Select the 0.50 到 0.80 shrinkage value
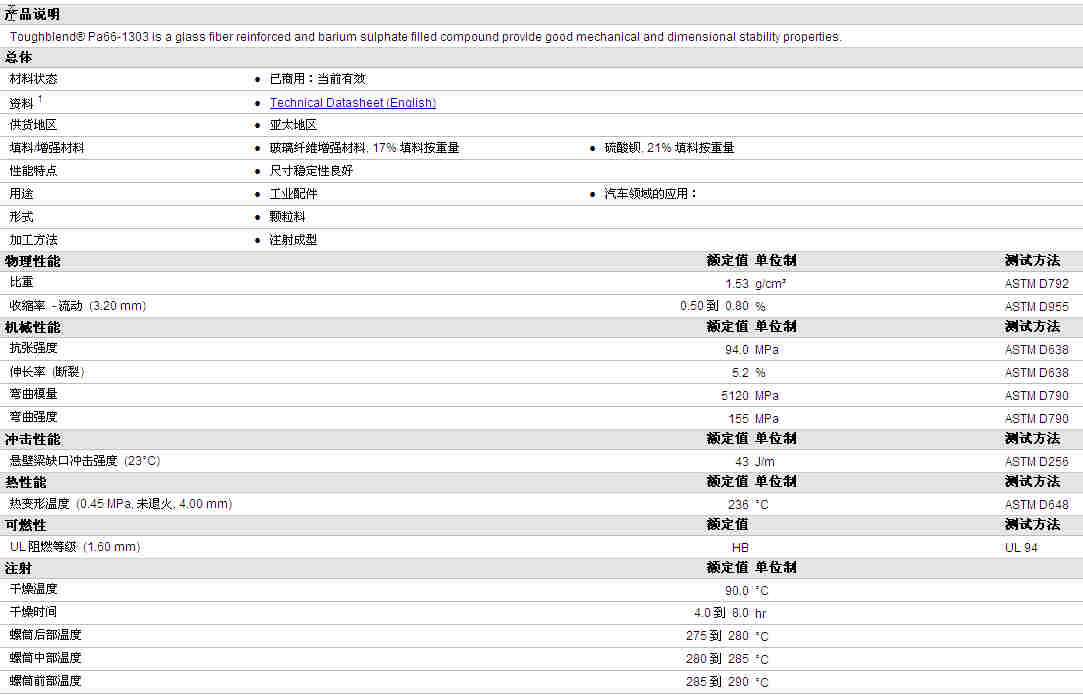Screen dimensions: 1083x698 pyautogui.click(x=722, y=306)
